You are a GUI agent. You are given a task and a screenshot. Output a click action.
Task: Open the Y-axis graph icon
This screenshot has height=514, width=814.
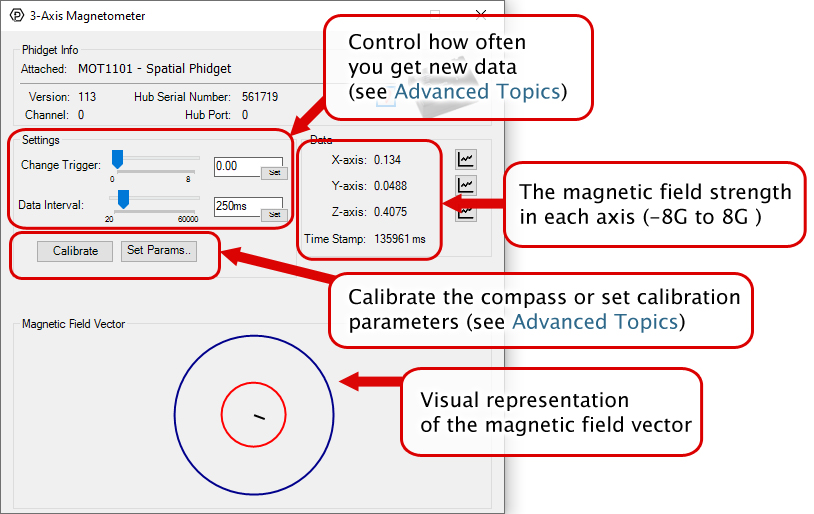(466, 185)
